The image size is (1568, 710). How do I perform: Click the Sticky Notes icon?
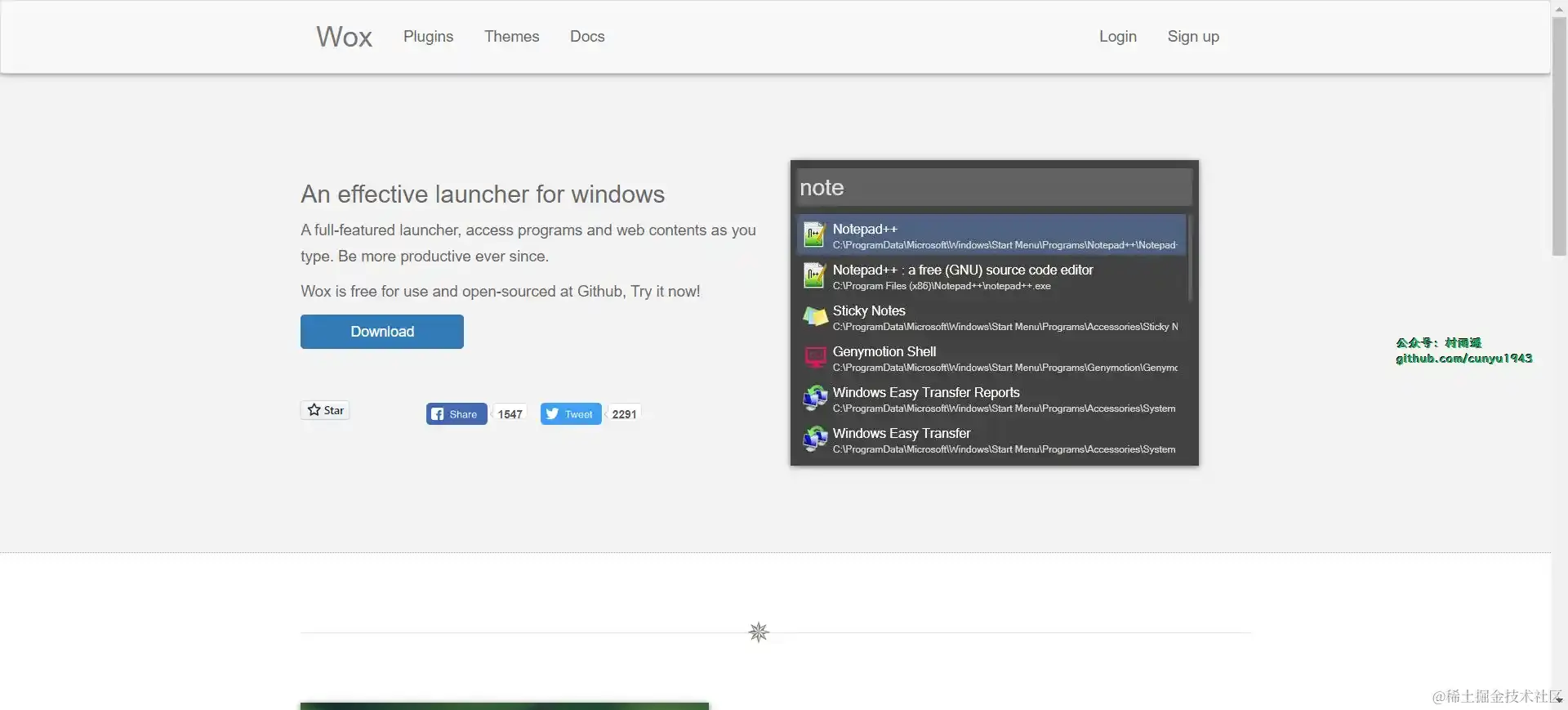[815, 317]
